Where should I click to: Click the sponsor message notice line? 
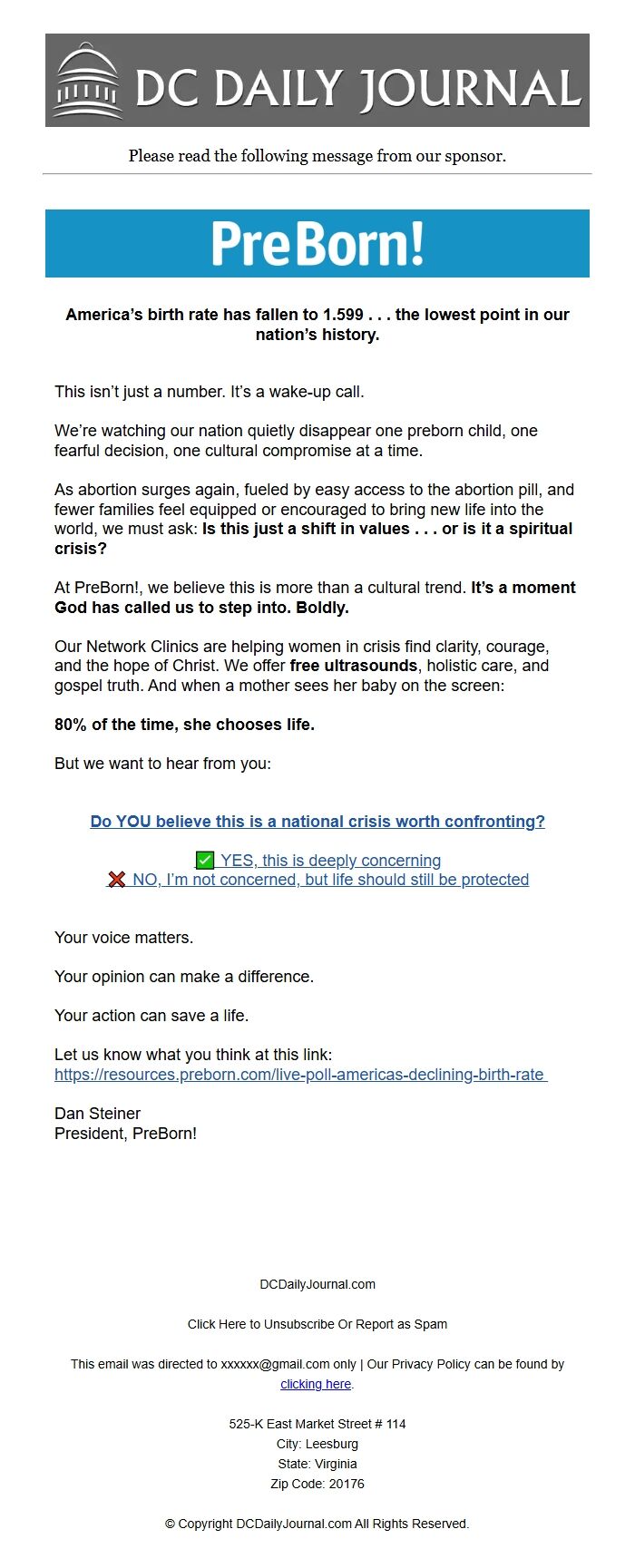coord(317,156)
